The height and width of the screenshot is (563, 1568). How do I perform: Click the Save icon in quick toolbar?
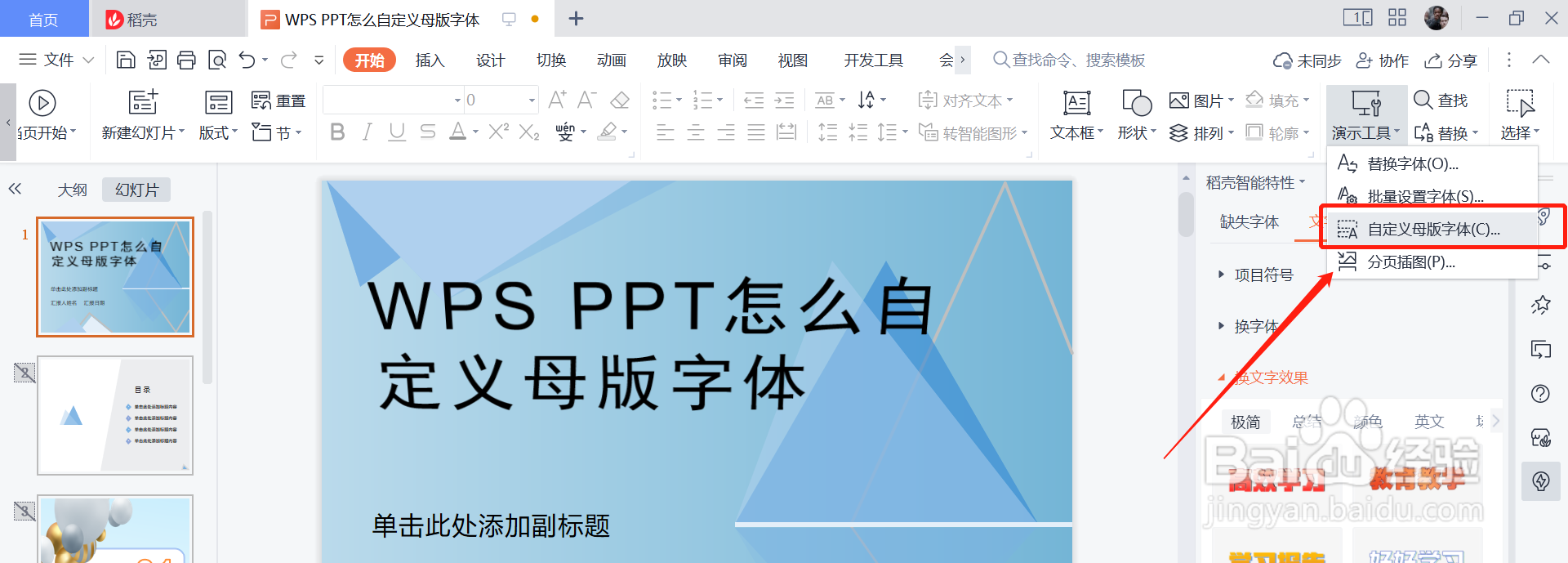point(126,60)
